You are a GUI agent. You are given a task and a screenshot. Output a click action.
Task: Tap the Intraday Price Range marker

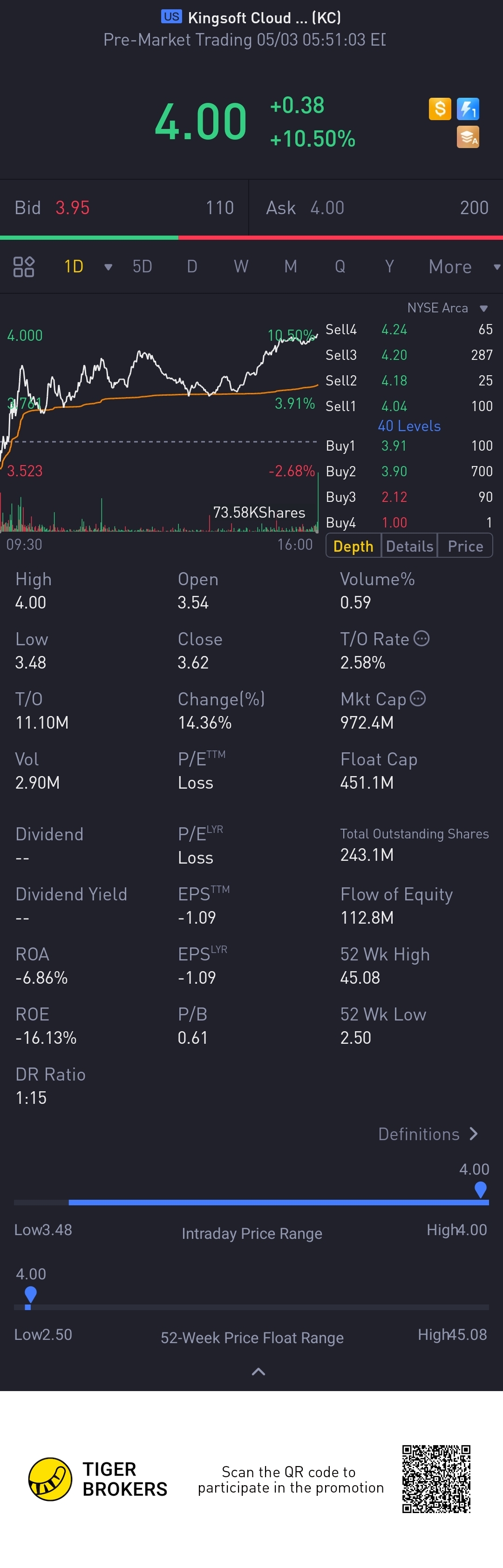click(481, 1189)
